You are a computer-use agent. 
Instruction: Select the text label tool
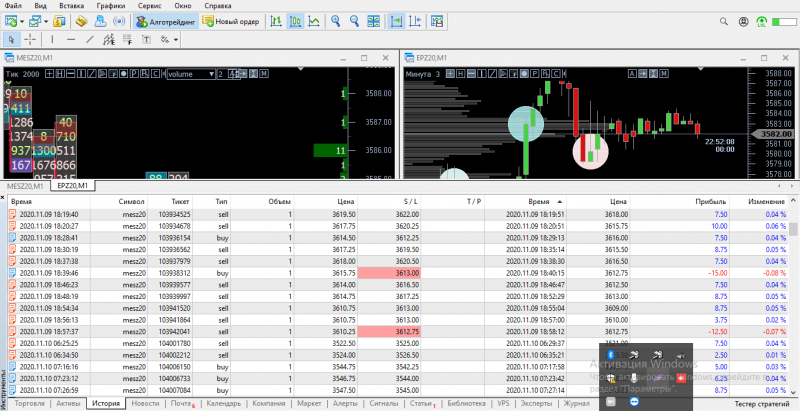146,39
